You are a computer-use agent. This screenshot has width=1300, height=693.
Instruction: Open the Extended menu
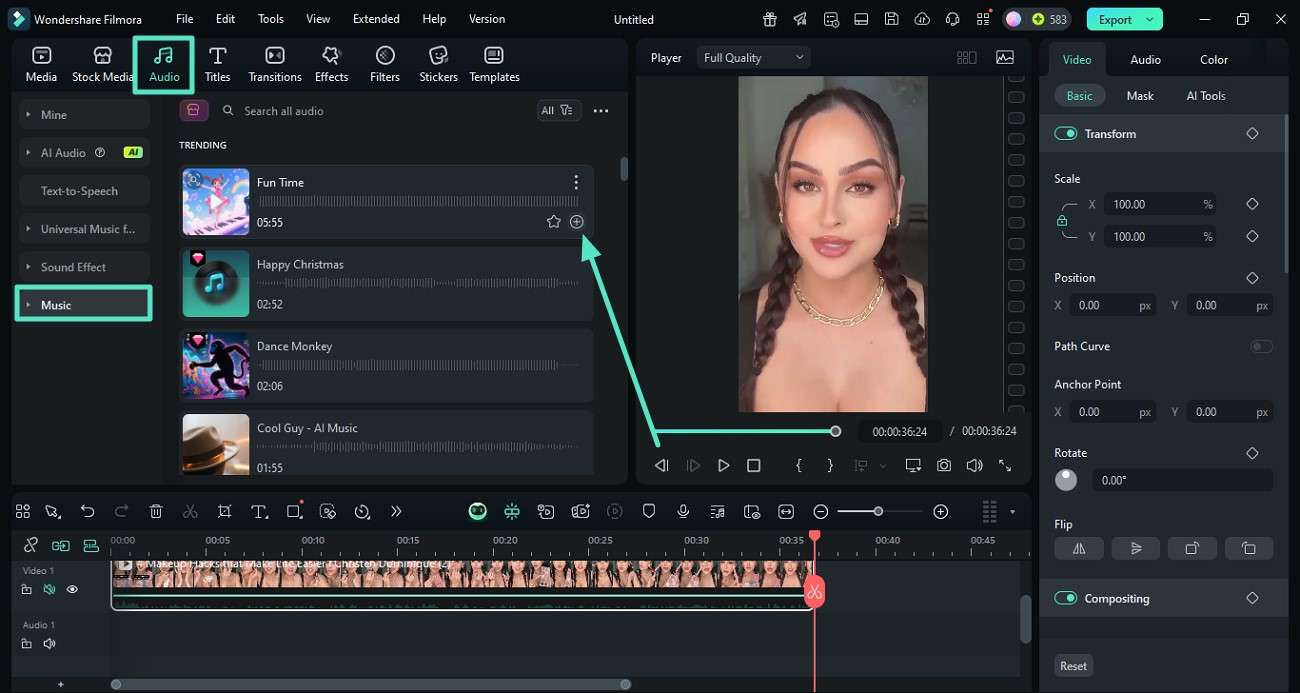376,19
